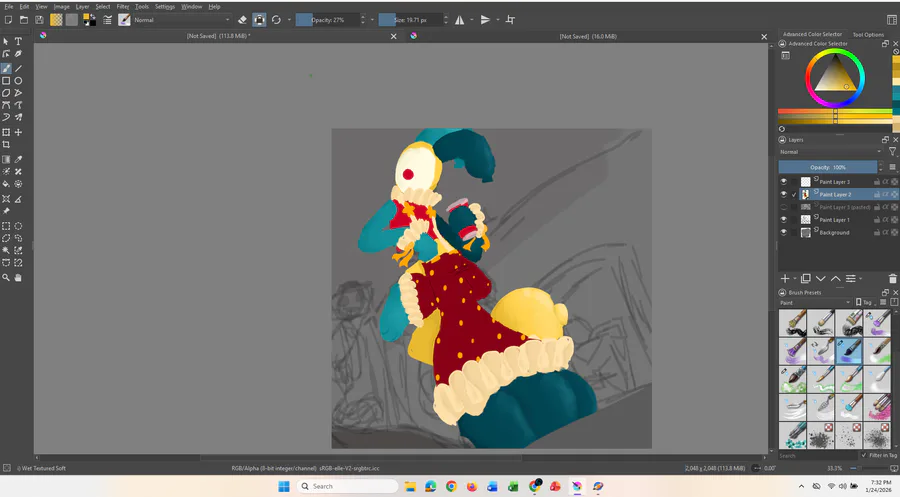
Task: Select the Rectangular Selection tool
Action: (x=6, y=226)
